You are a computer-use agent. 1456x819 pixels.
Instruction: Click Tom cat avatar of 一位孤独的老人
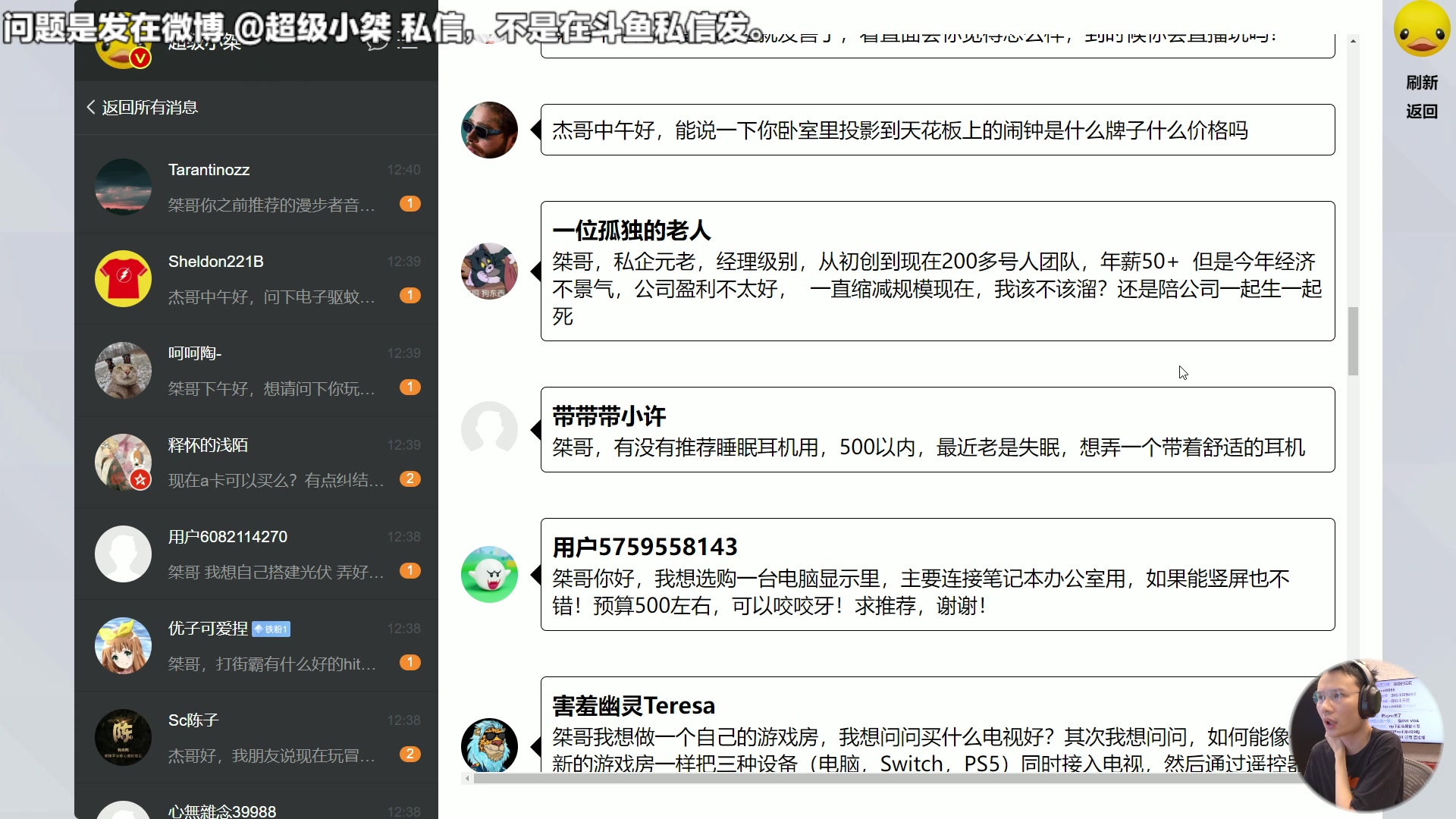(489, 271)
